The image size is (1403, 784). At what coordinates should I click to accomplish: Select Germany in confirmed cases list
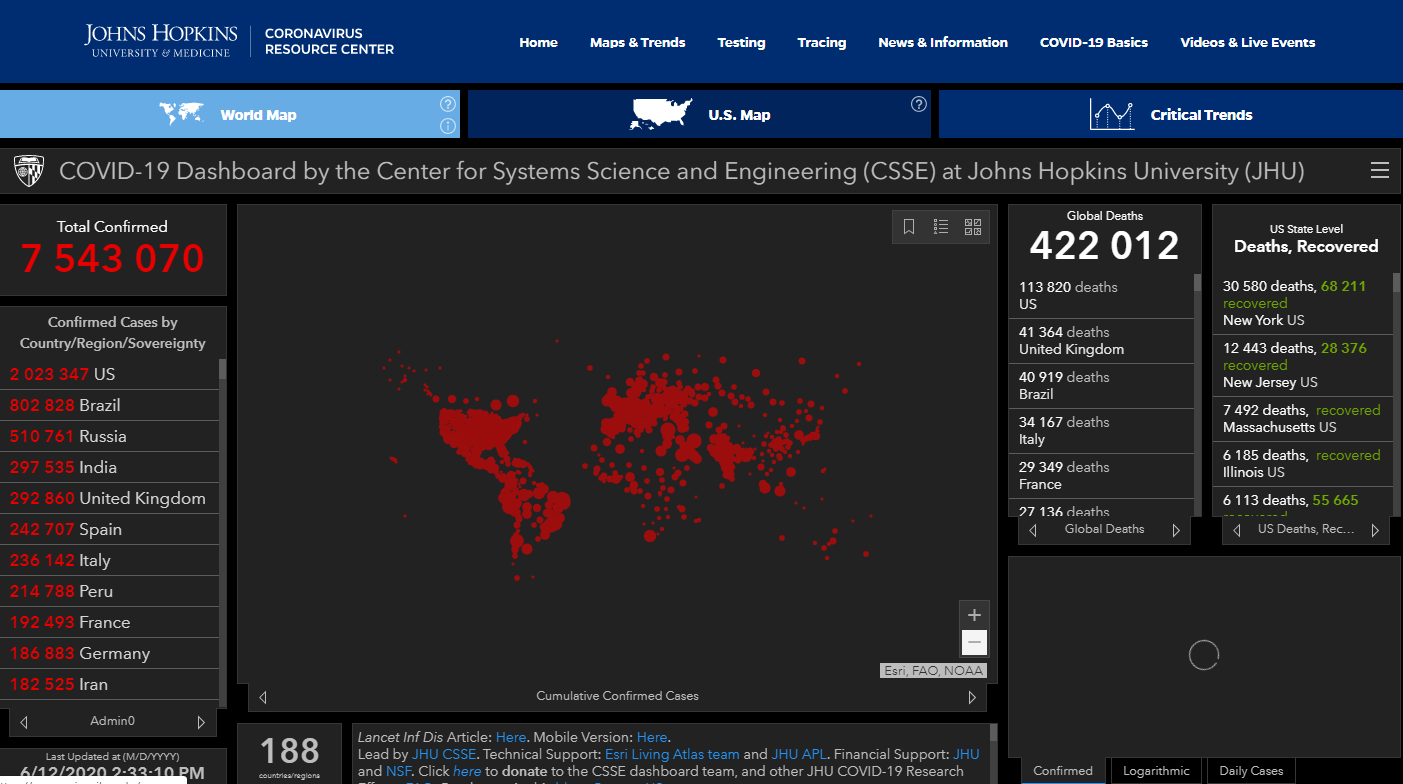pyautogui.click(x=111, y=653)
